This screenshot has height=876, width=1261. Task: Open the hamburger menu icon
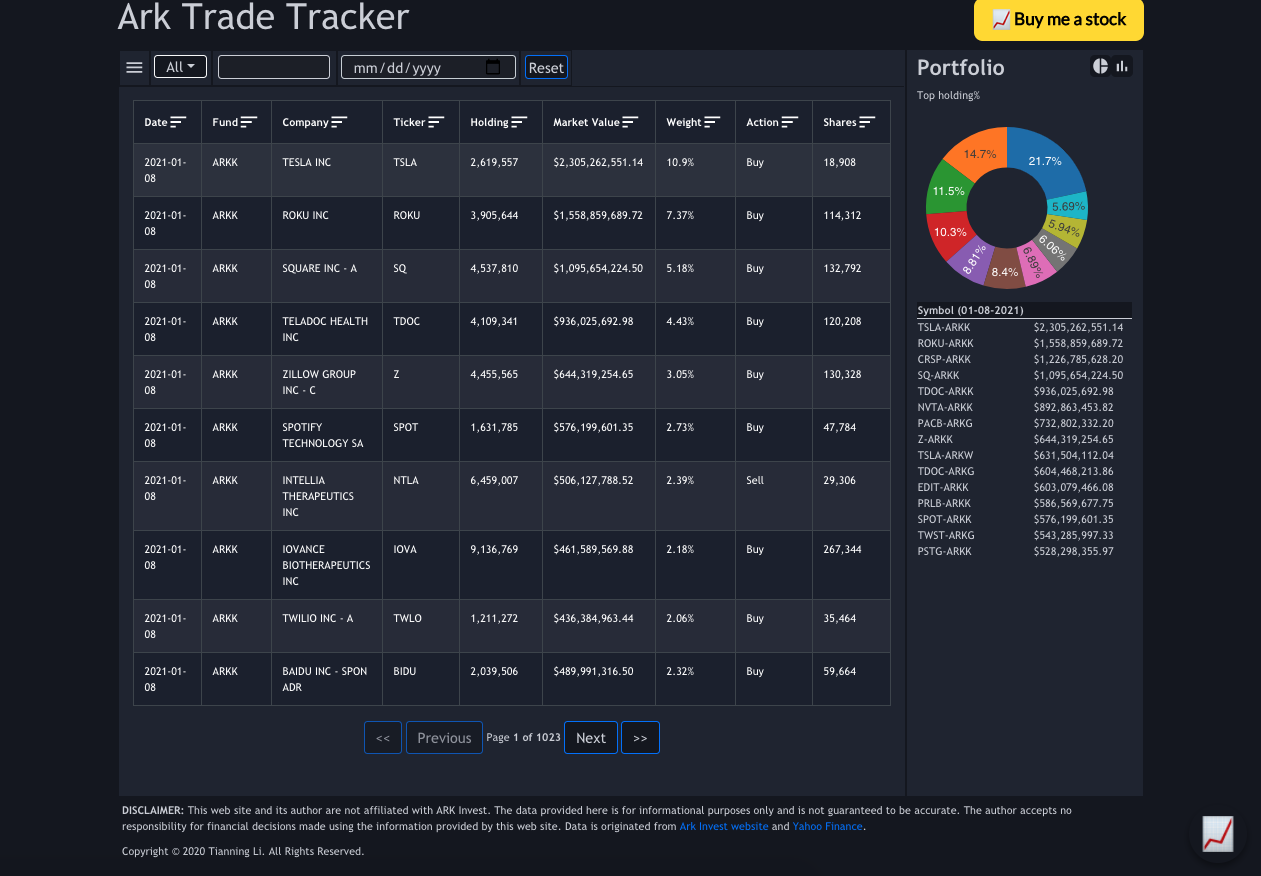pos(134,68)
